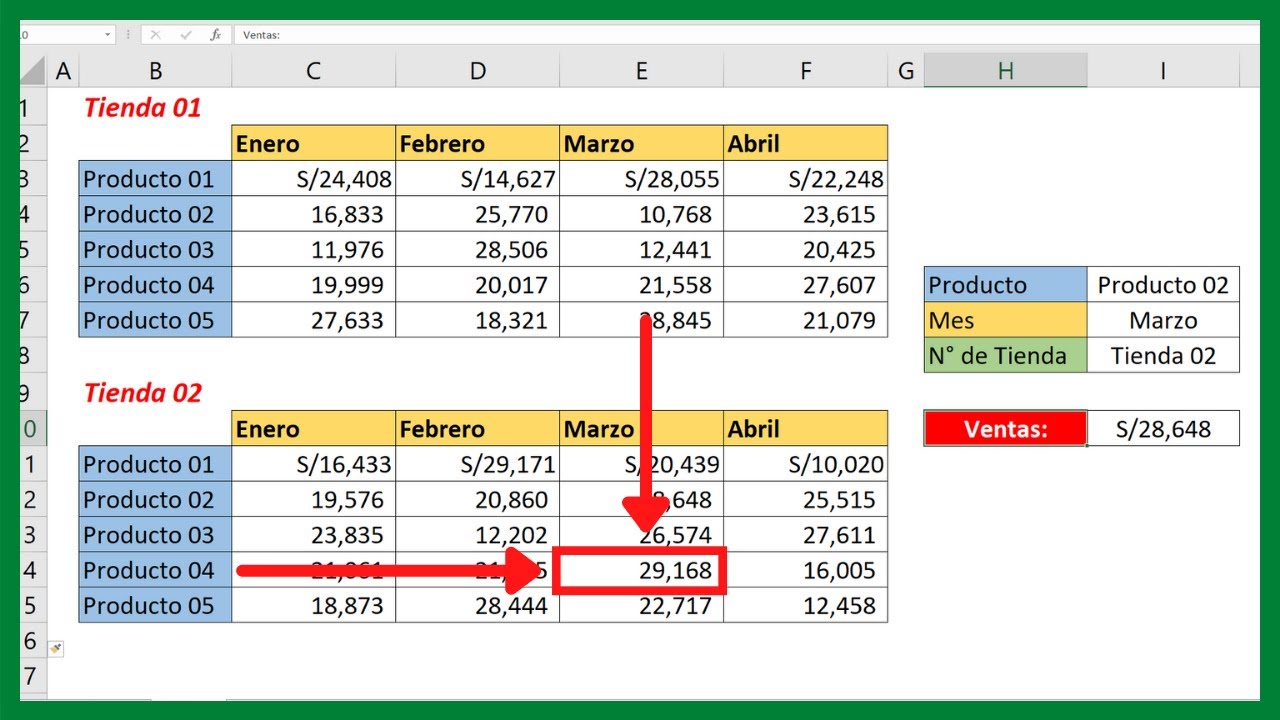Click the Cancel X icon in formula bar
The image size is (1280, 720).
coord(155,34)
